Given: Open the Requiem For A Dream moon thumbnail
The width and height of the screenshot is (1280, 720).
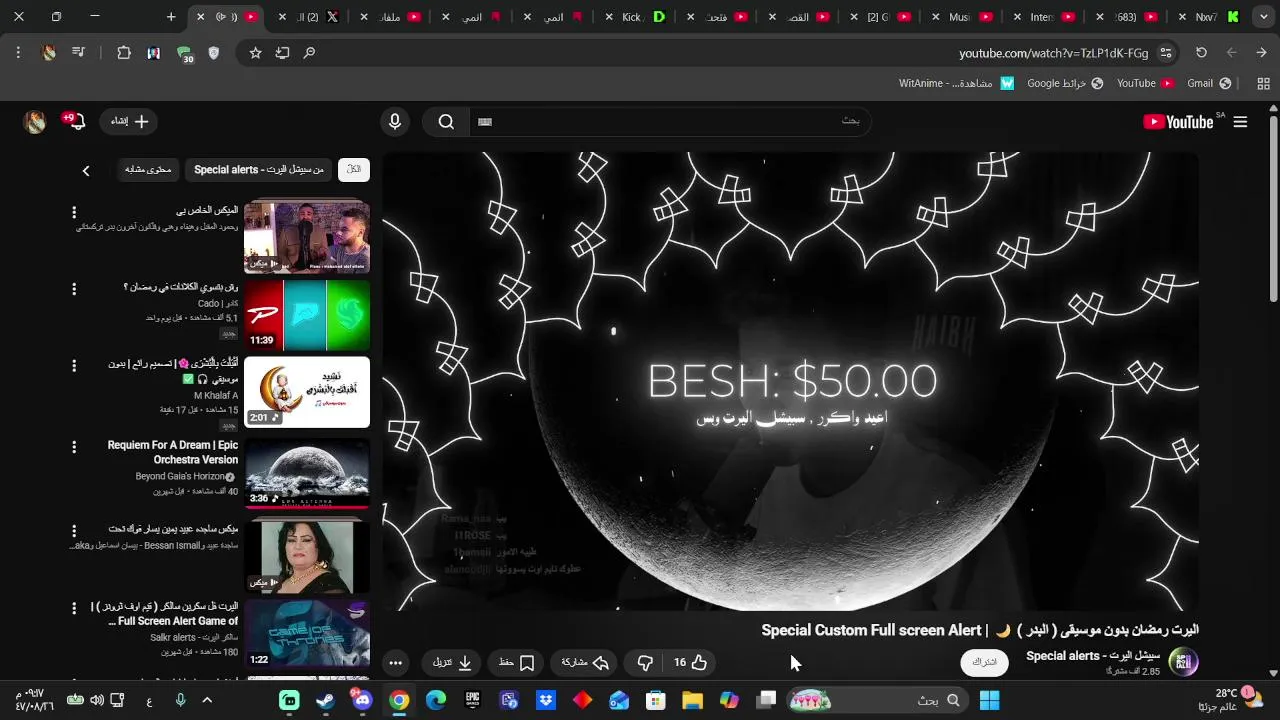Looking at the screenshot, I should tap(307, 474).
